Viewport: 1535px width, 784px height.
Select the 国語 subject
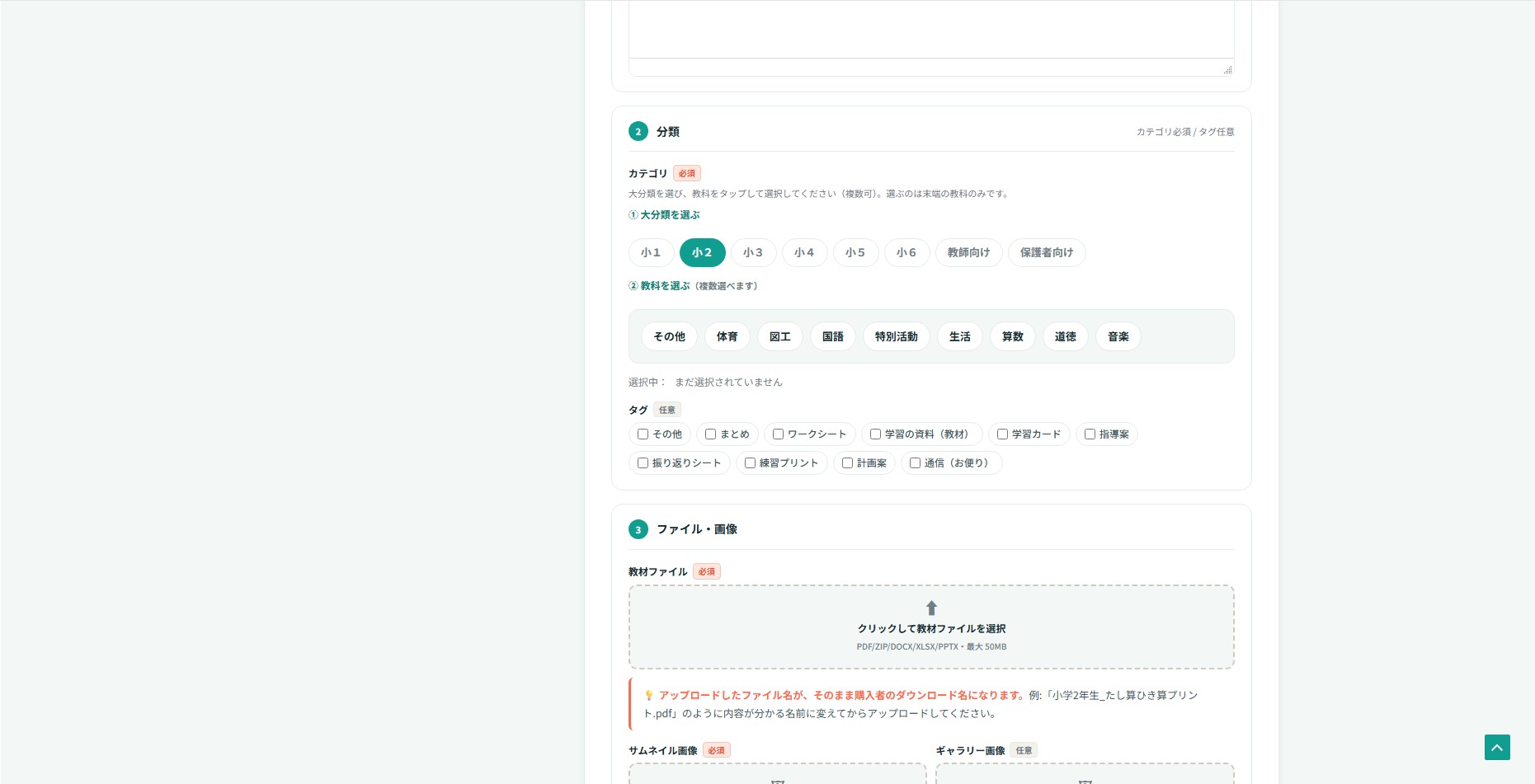tap(832, 336)
